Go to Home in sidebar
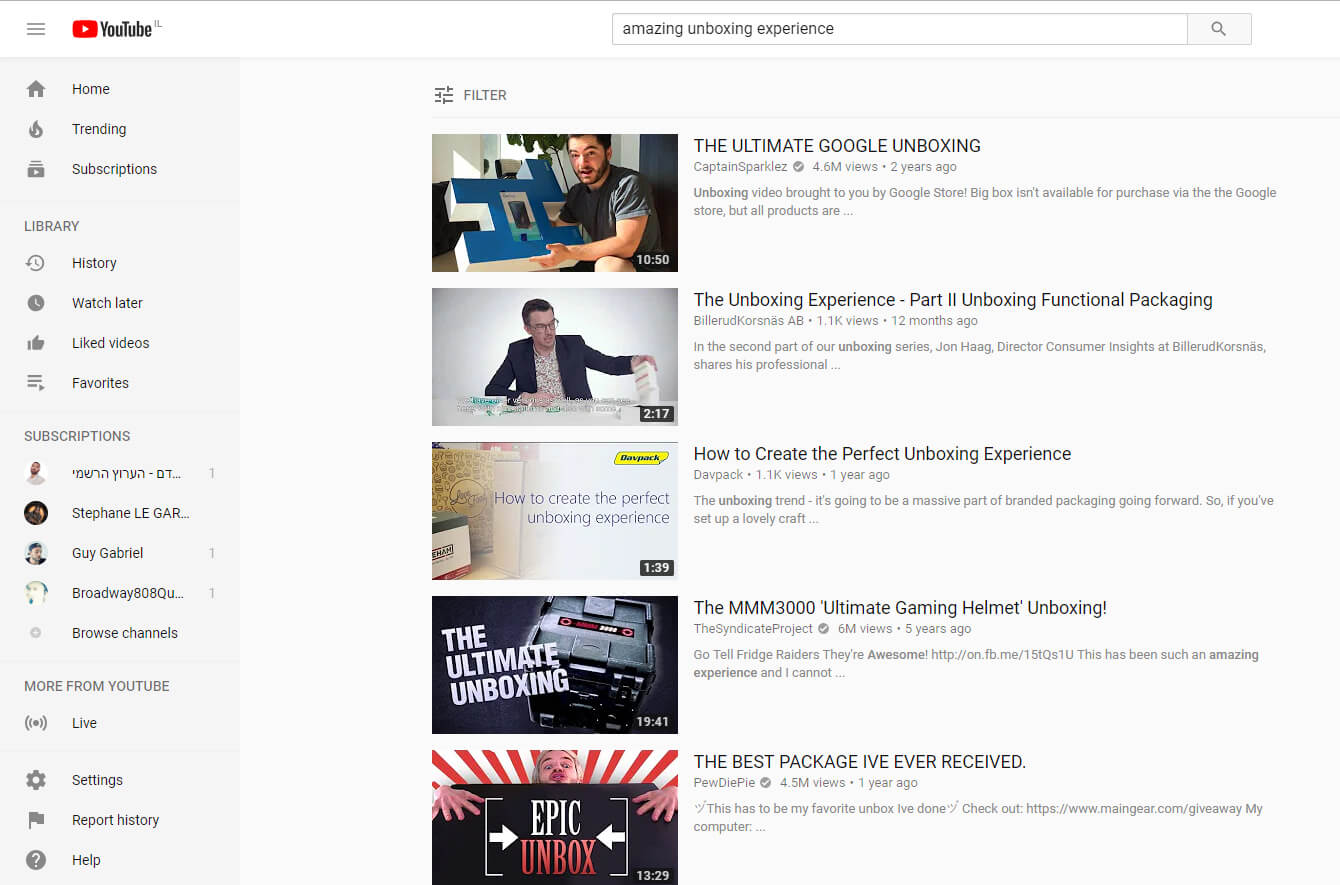This screenshot has height=885, width=1340. pyautogui.click(x=91, y=89)
